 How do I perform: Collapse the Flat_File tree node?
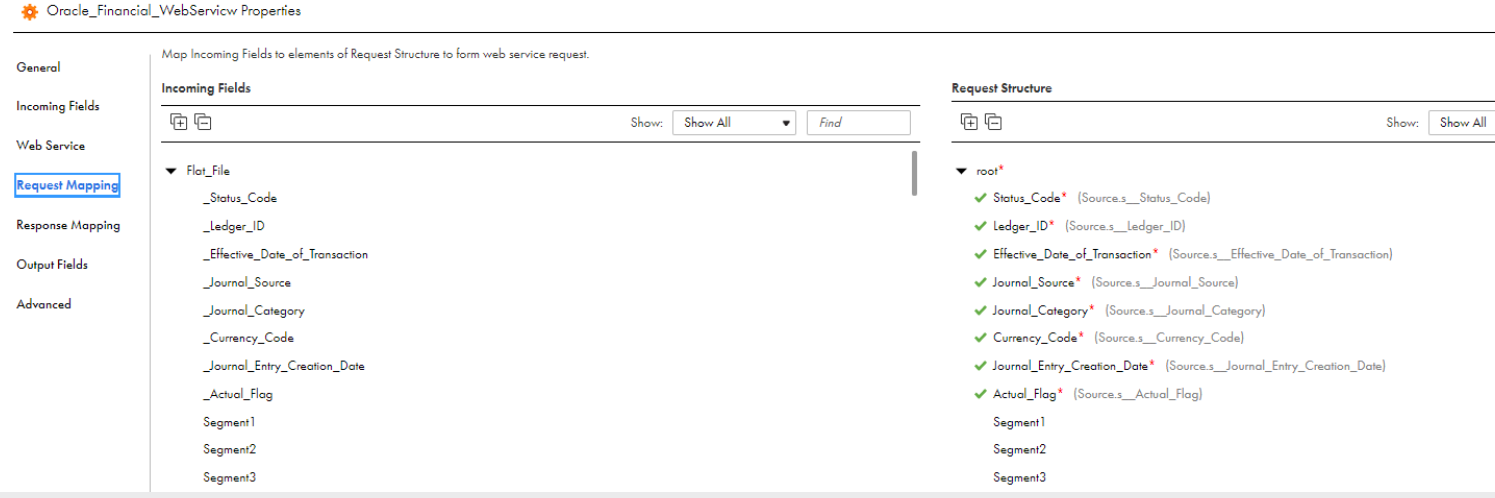point(171,171)
